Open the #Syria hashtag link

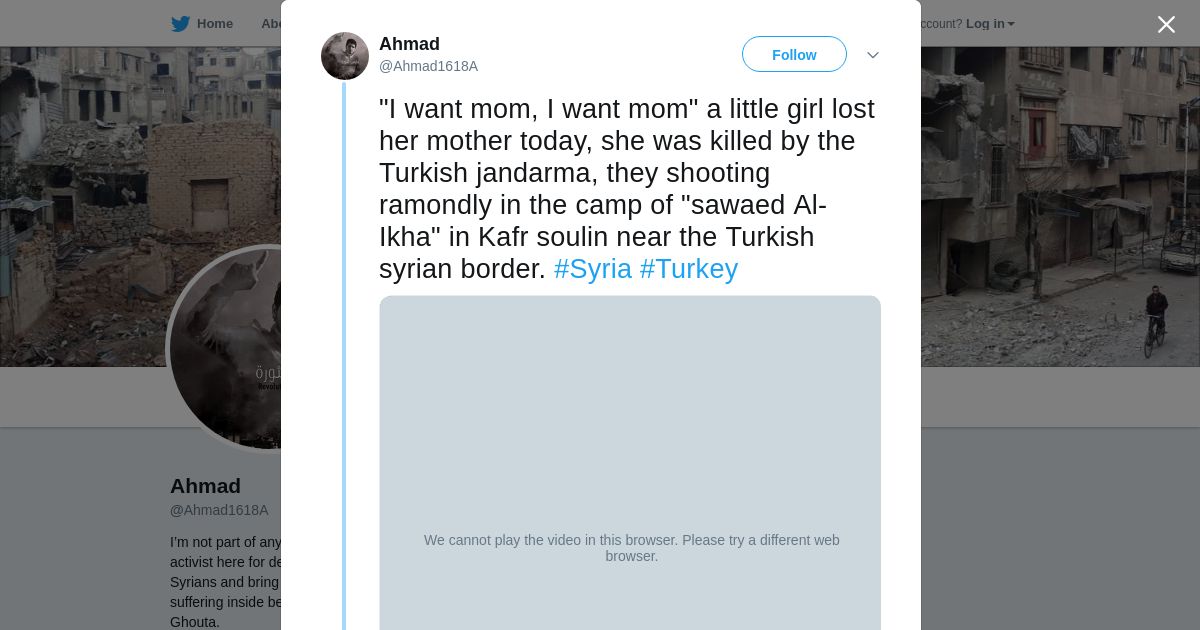(x=593, y=269)
